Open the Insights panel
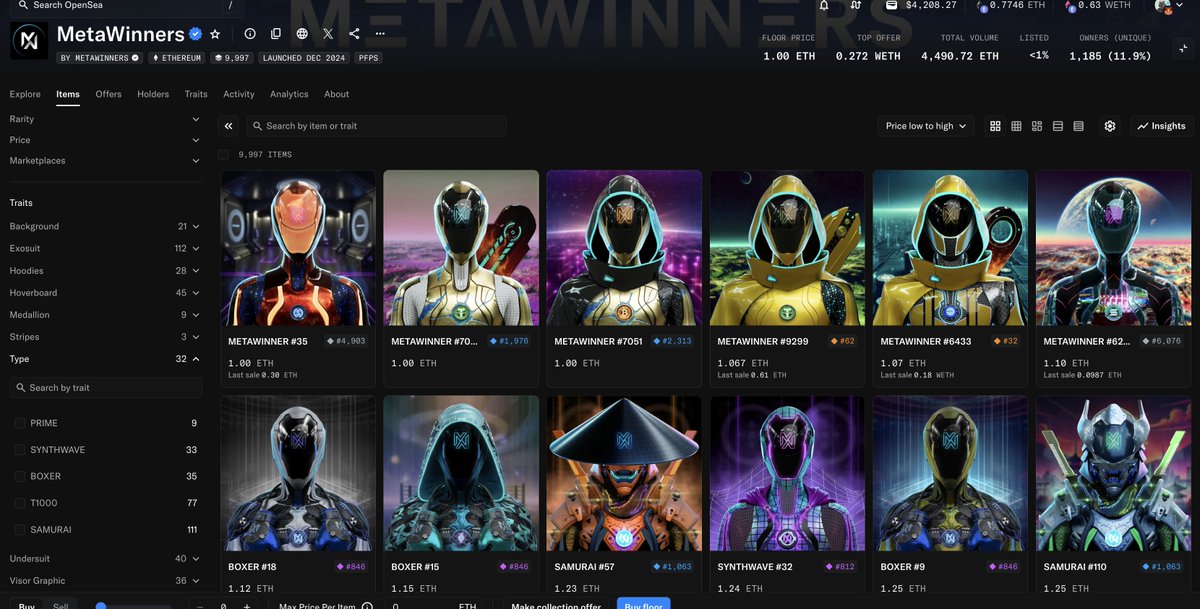Image resolution: width=1200 pixels, height=609 pixels. point(1161,126)
